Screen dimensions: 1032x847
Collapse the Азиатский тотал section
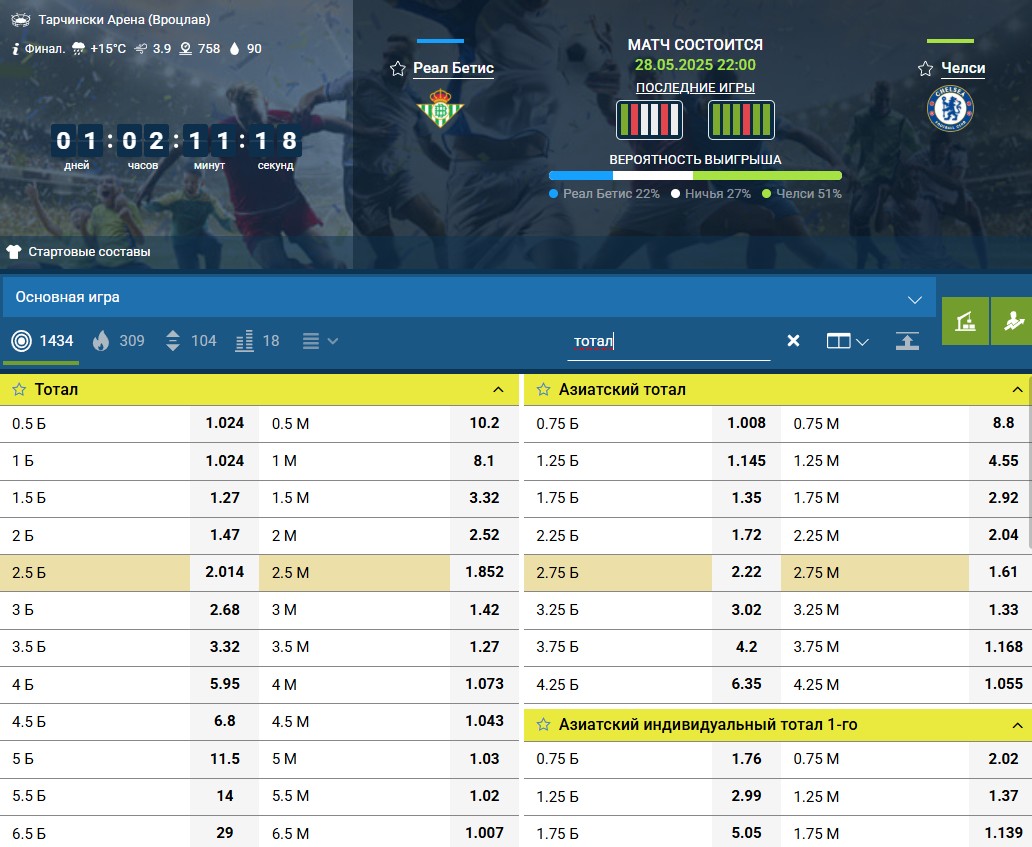[x=1017, y=390]
